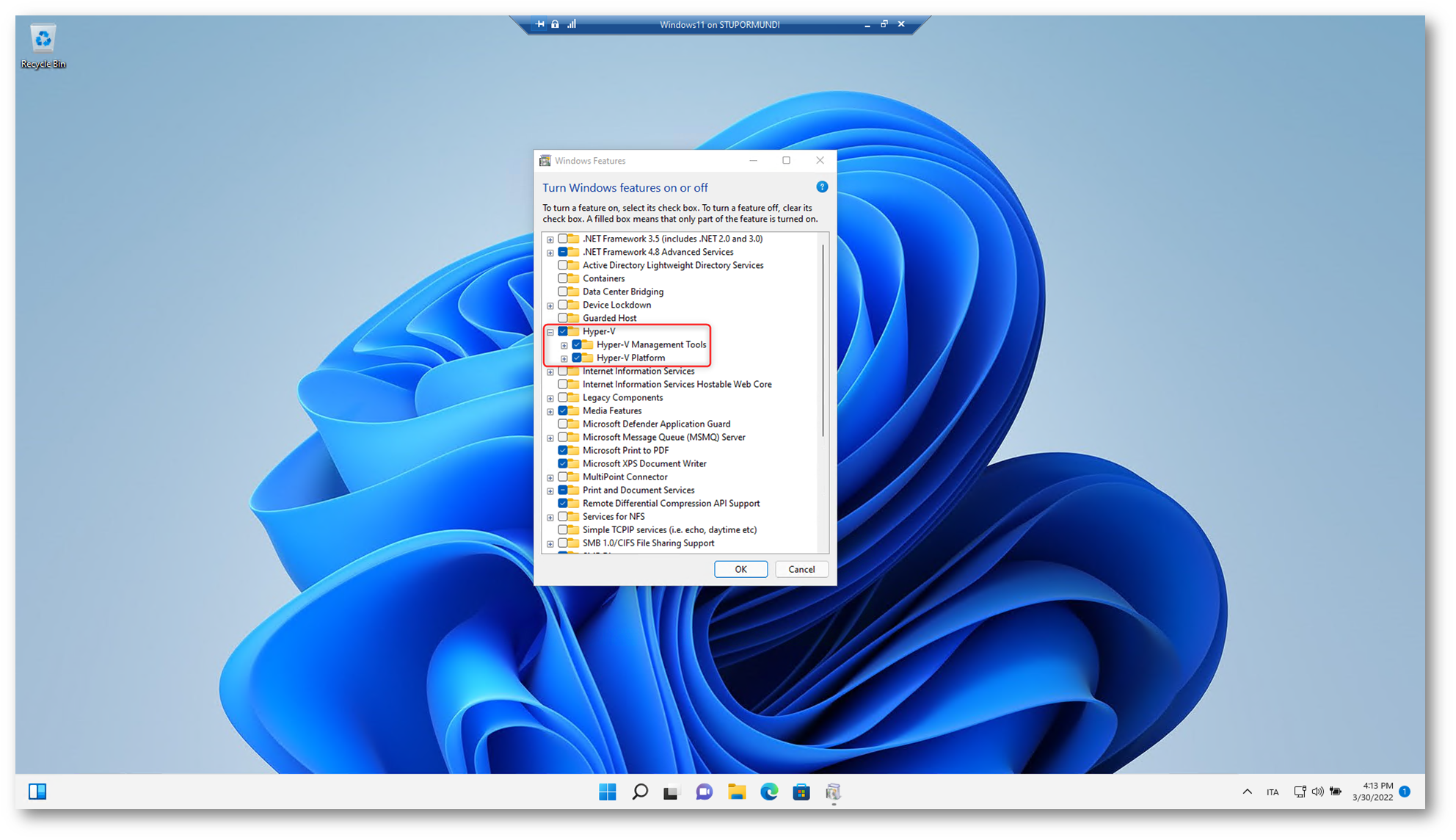Click the feature list vertical scrollbar
Image resolution: width=1456 pixels, height=840 pixels.
(823, 338)
